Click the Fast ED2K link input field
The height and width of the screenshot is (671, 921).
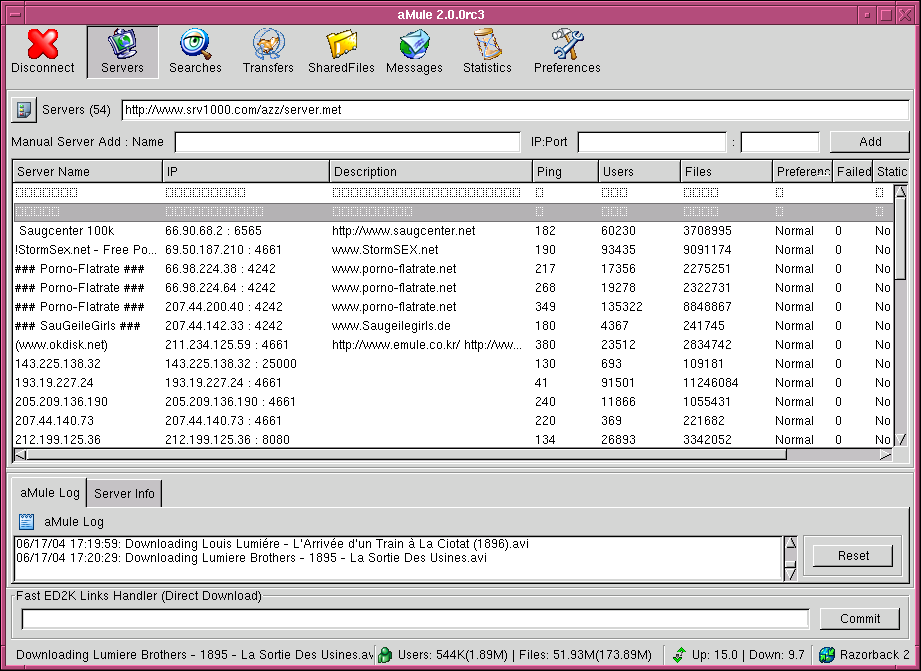414,619
